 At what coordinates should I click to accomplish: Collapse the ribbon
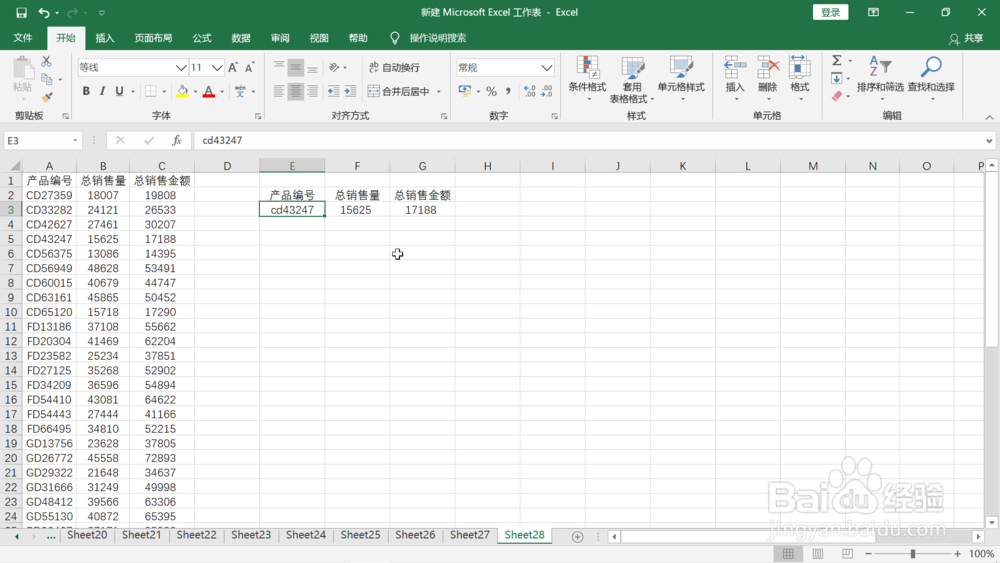[x=989, y=117]
